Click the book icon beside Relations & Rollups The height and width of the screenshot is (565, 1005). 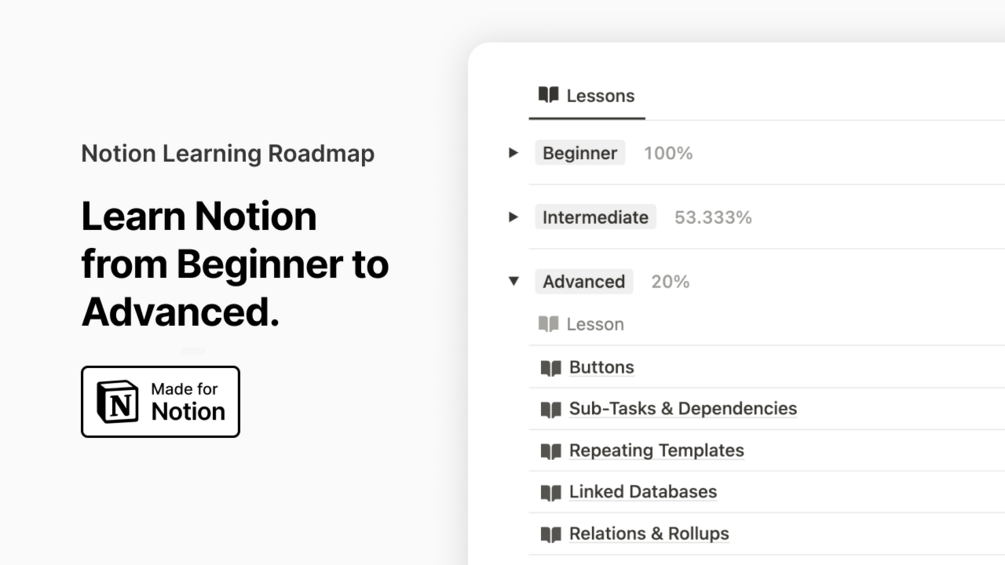point(550,534)
